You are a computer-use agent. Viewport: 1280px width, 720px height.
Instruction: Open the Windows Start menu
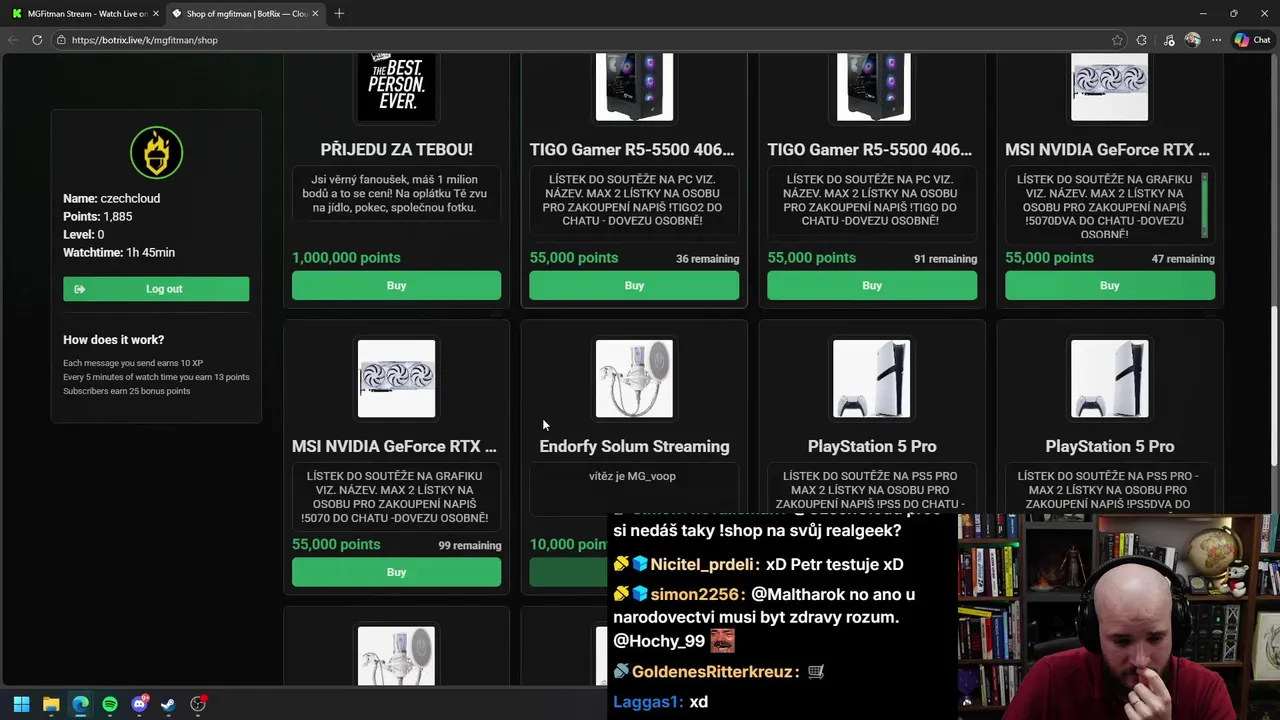(x=21, y=704)
